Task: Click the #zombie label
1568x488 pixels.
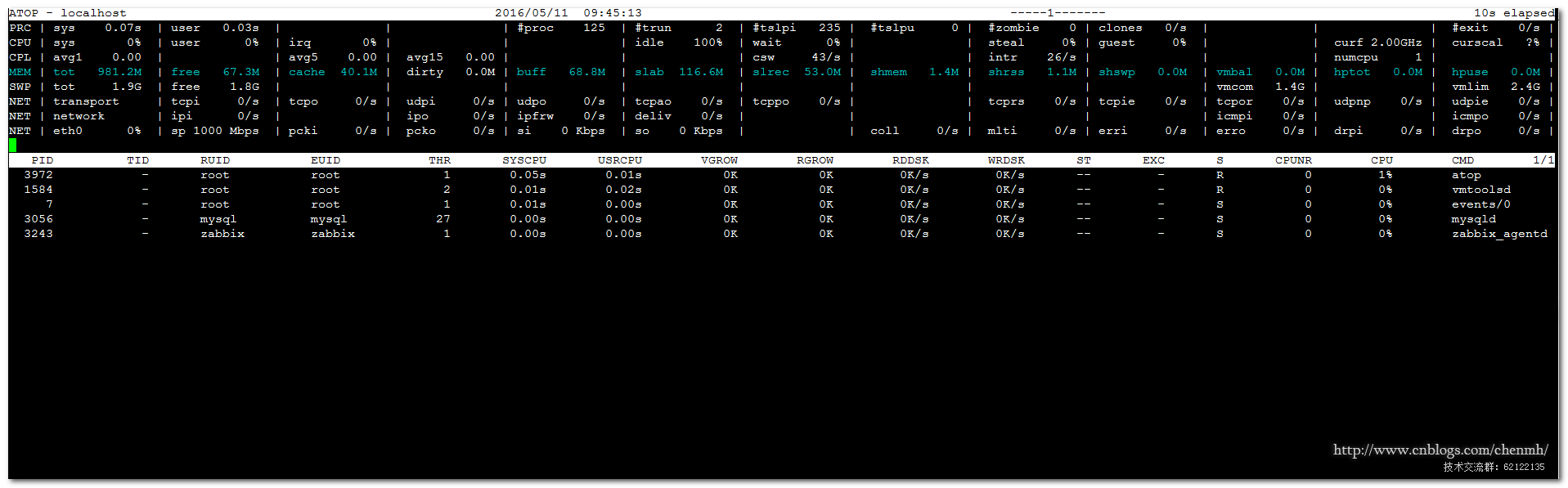Action: coord(1013,28)
